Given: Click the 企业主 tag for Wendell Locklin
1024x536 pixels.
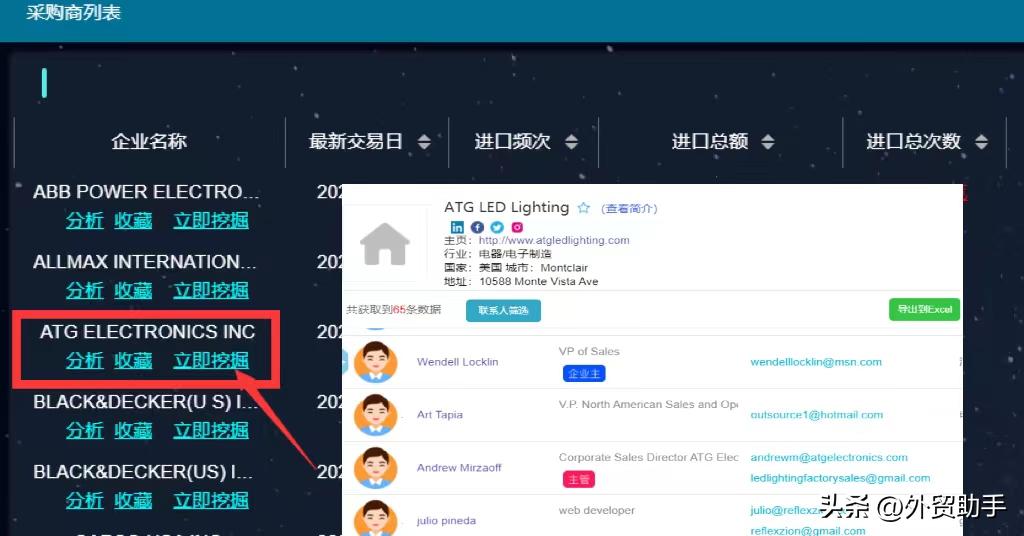Looking at the screenshot, I should click(584, 373).
